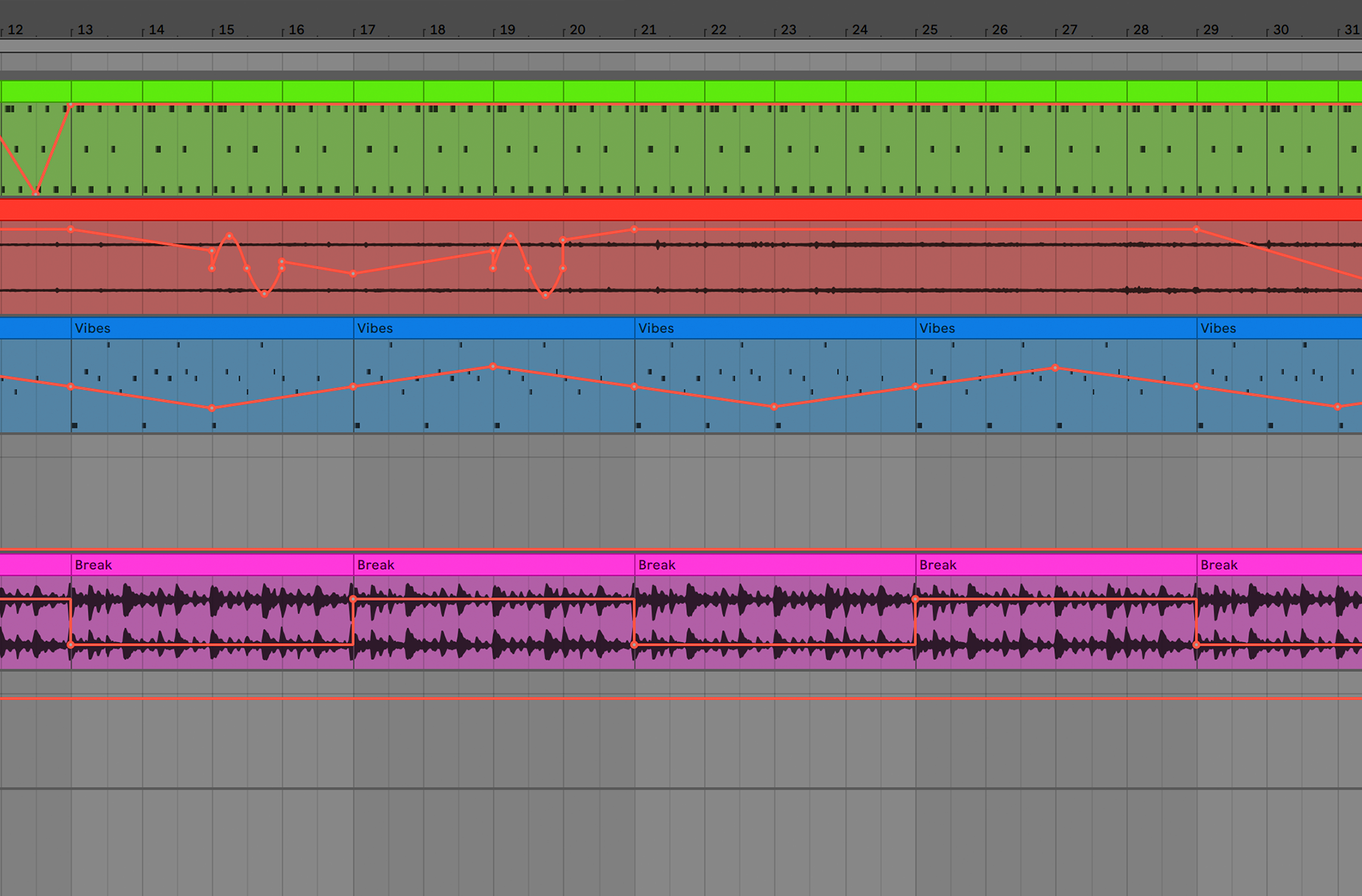Screen dimensions: 1362x896
Task: Click green track automation breakpoint at bar 13
Action: (71, 104)
